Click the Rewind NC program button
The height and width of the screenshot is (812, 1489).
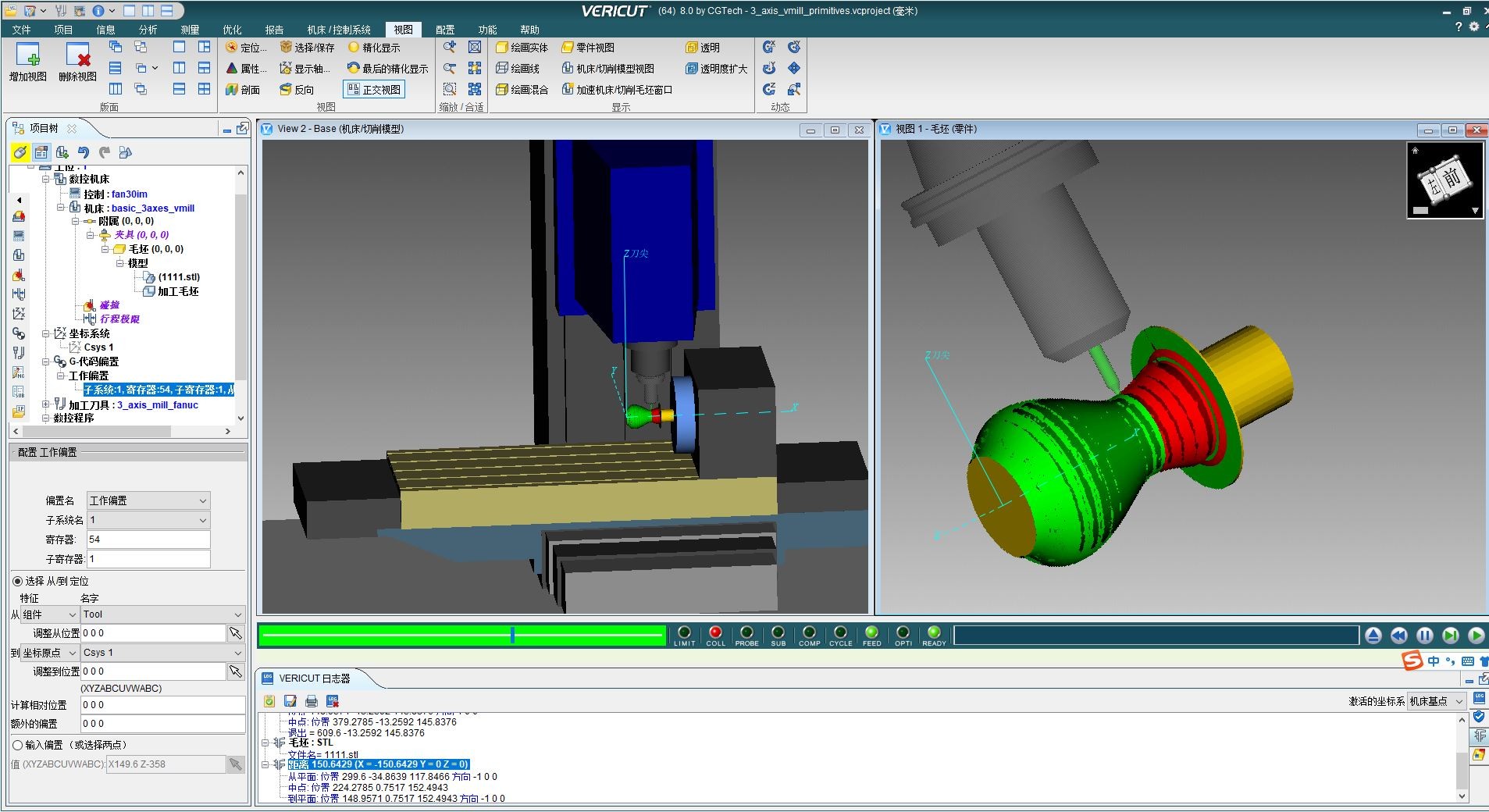click(x=1399, y=636)
